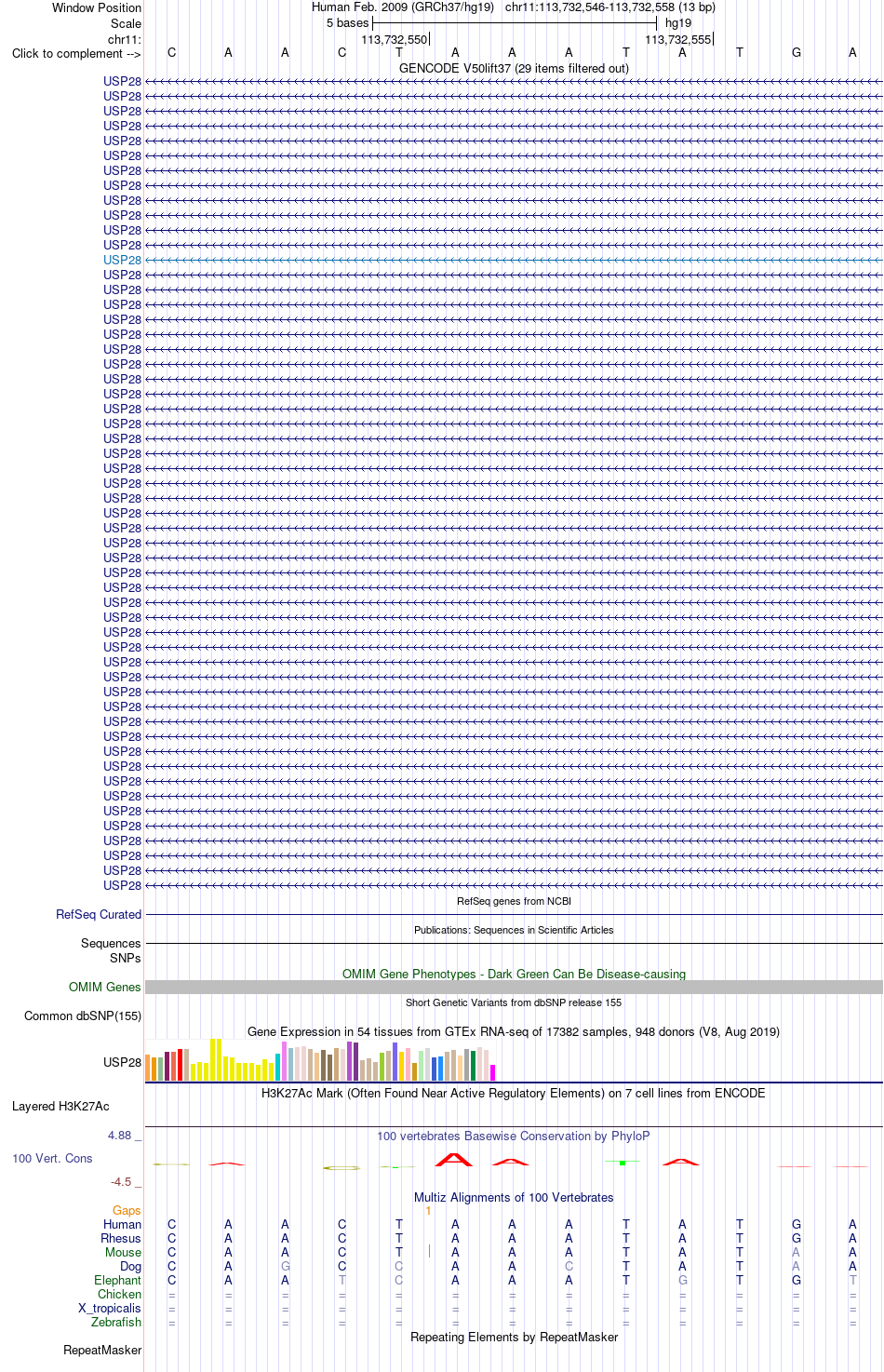The image size is (884, 1372).
Task: Click the orange '1' in the Gaps row
Action: (428, 1211)
